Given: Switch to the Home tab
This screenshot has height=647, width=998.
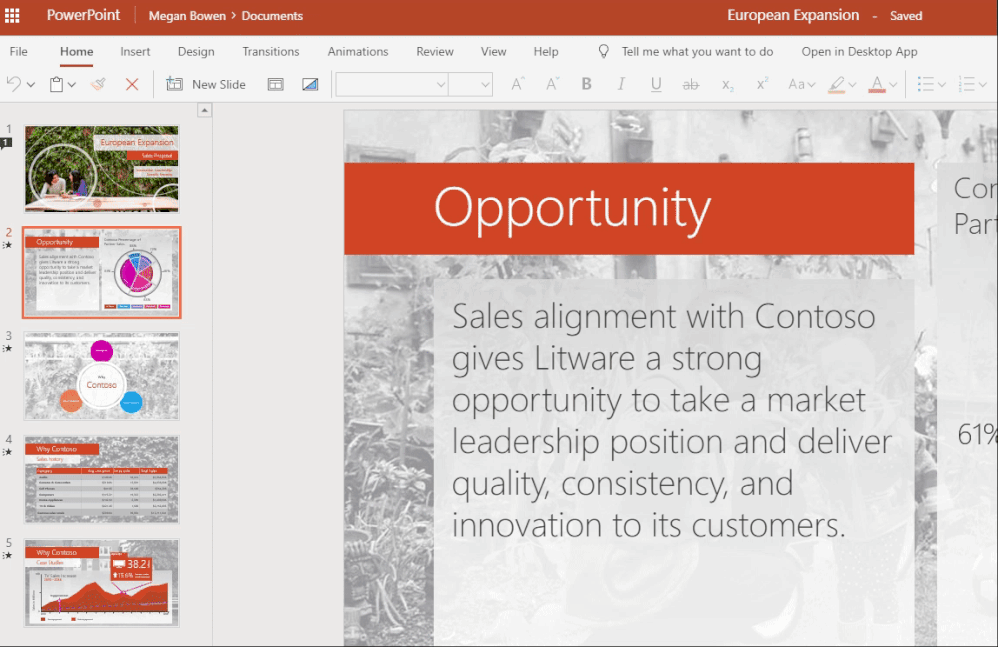Looking at the screenshot, I should [x=76, y=52].
